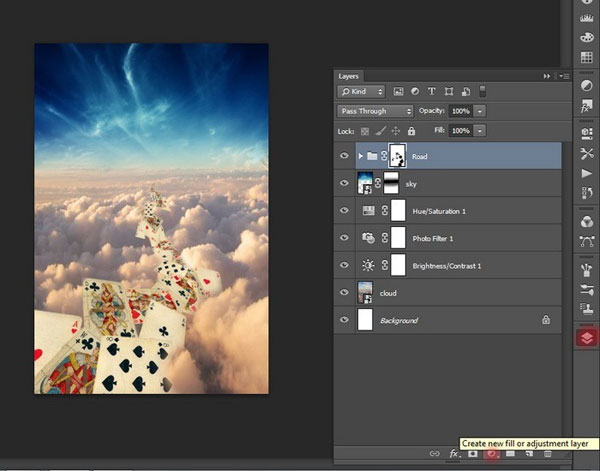Open the Styles fx panel icon

click(587, 106)
